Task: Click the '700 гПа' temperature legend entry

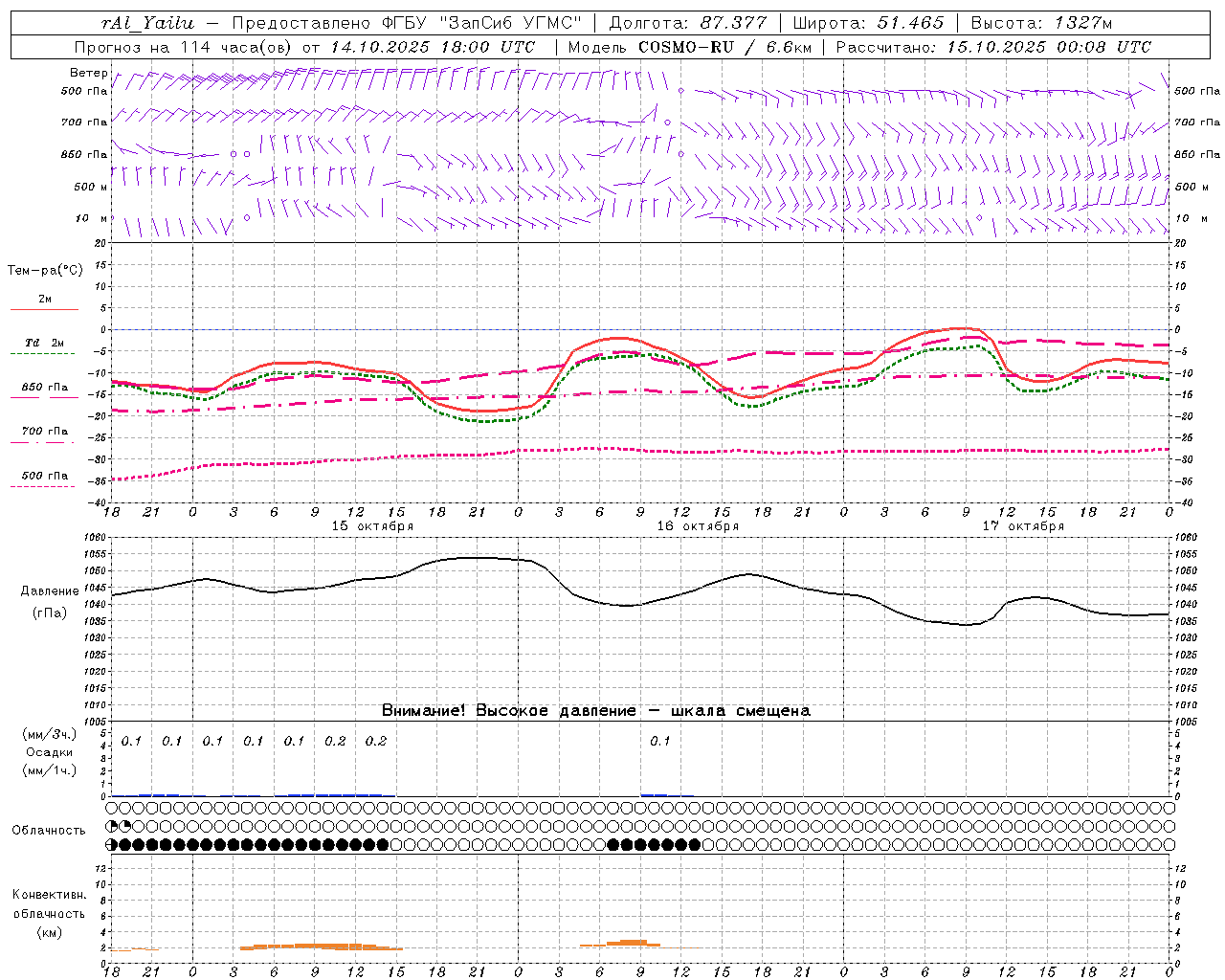Action: click(45, 432)
